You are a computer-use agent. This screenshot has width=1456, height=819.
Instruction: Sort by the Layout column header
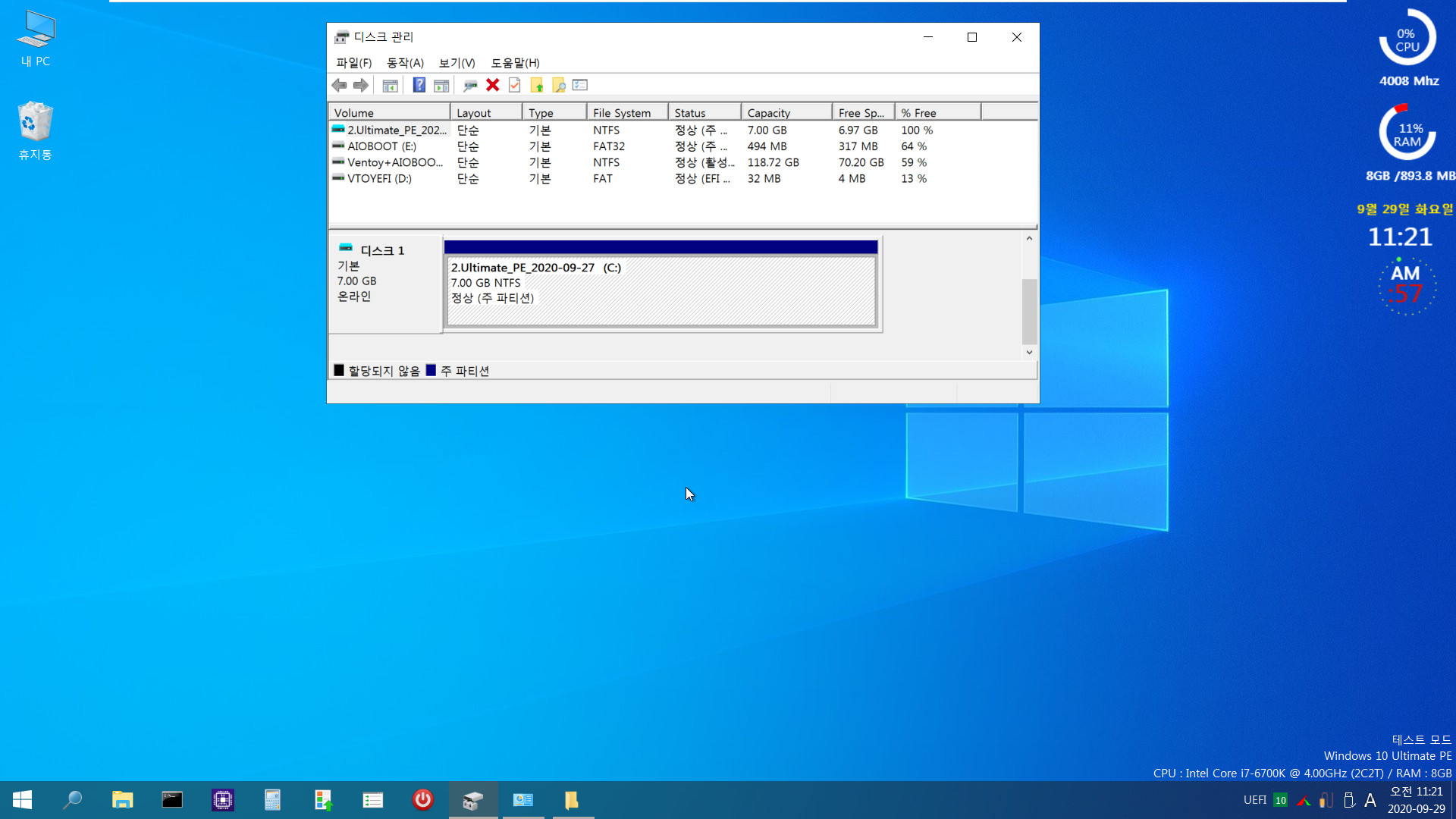[486, 112]
